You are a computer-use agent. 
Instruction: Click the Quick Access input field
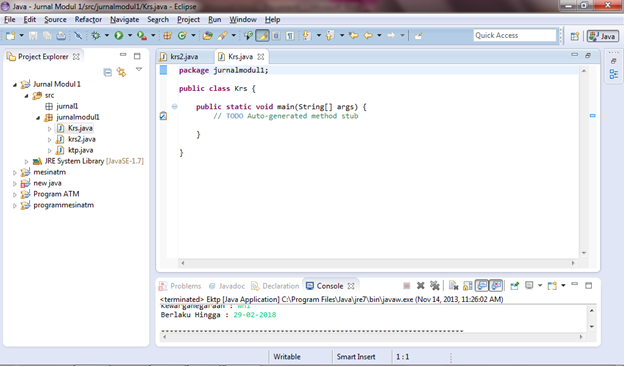pos(515,35)
